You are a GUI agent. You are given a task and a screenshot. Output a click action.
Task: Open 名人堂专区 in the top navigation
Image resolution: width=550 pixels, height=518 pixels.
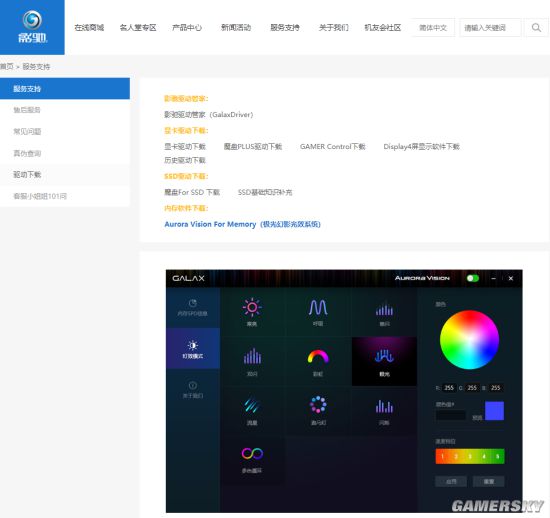click(138, 27)
